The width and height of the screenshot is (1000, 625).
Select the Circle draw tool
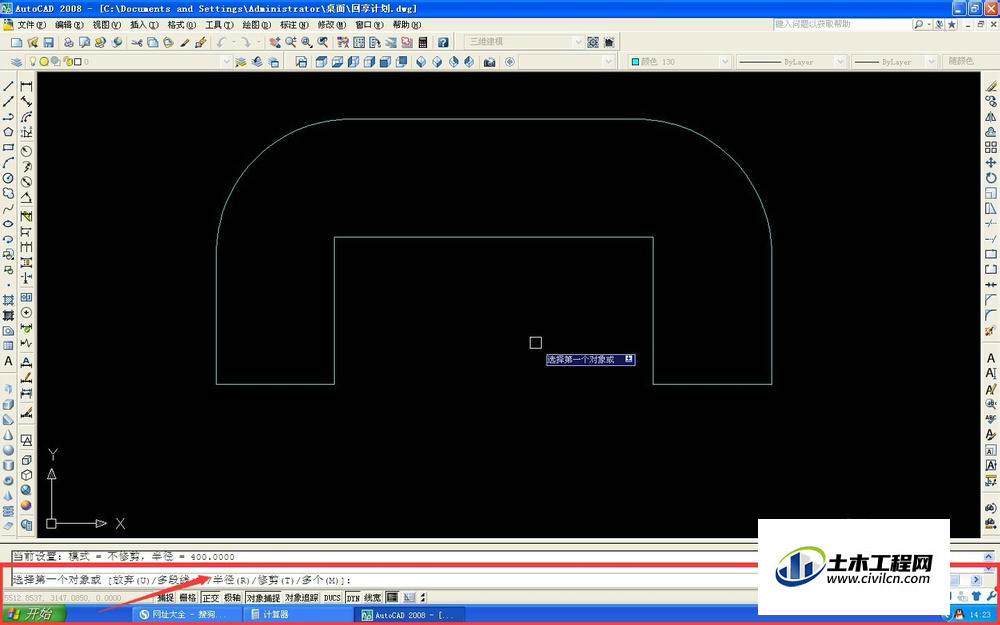point(8,178)
